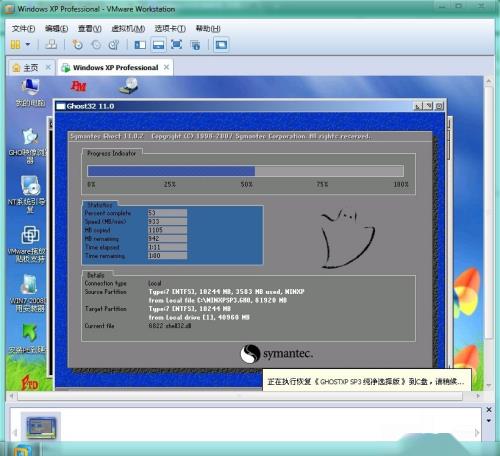Open the snapshot manager toolbar icon
This screenshot has width=500, height=456.
(x=114, y=44)
